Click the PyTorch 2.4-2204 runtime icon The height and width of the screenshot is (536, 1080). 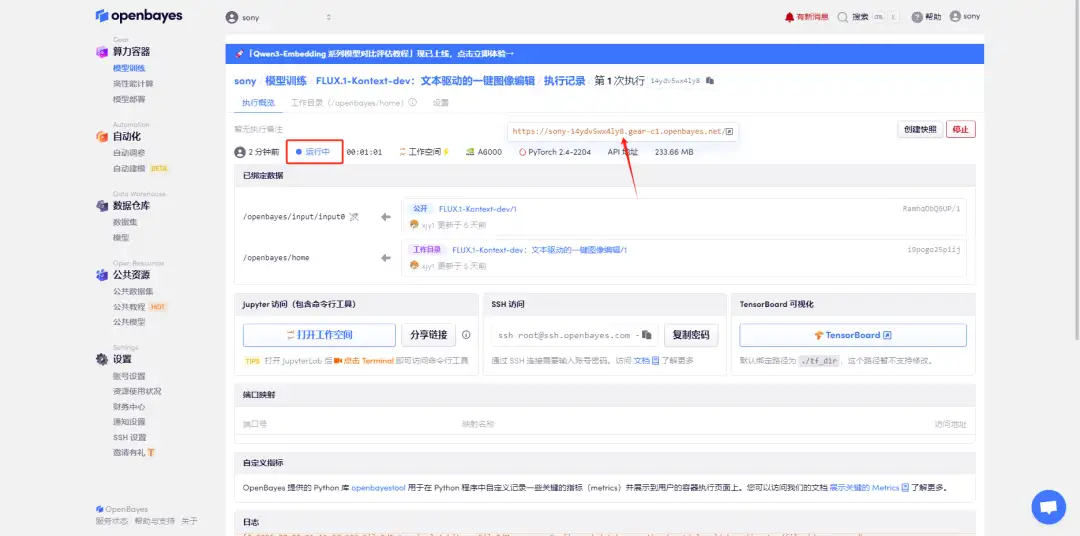pos(523,152)
